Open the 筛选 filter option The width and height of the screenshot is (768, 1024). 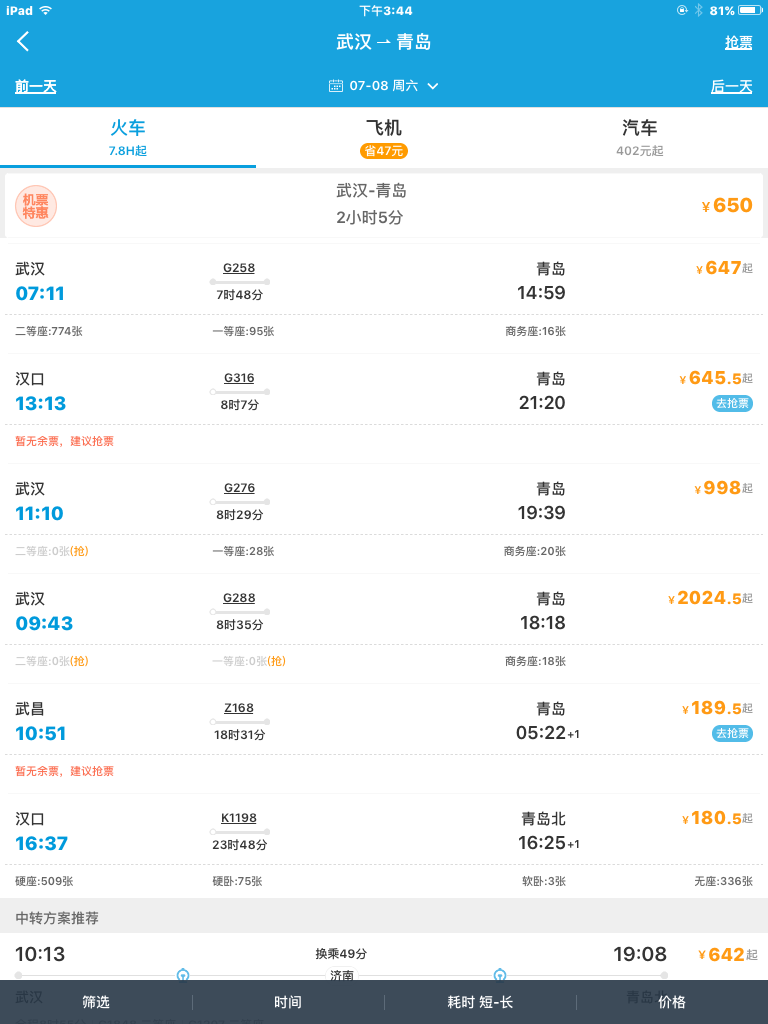(96, 1002)
